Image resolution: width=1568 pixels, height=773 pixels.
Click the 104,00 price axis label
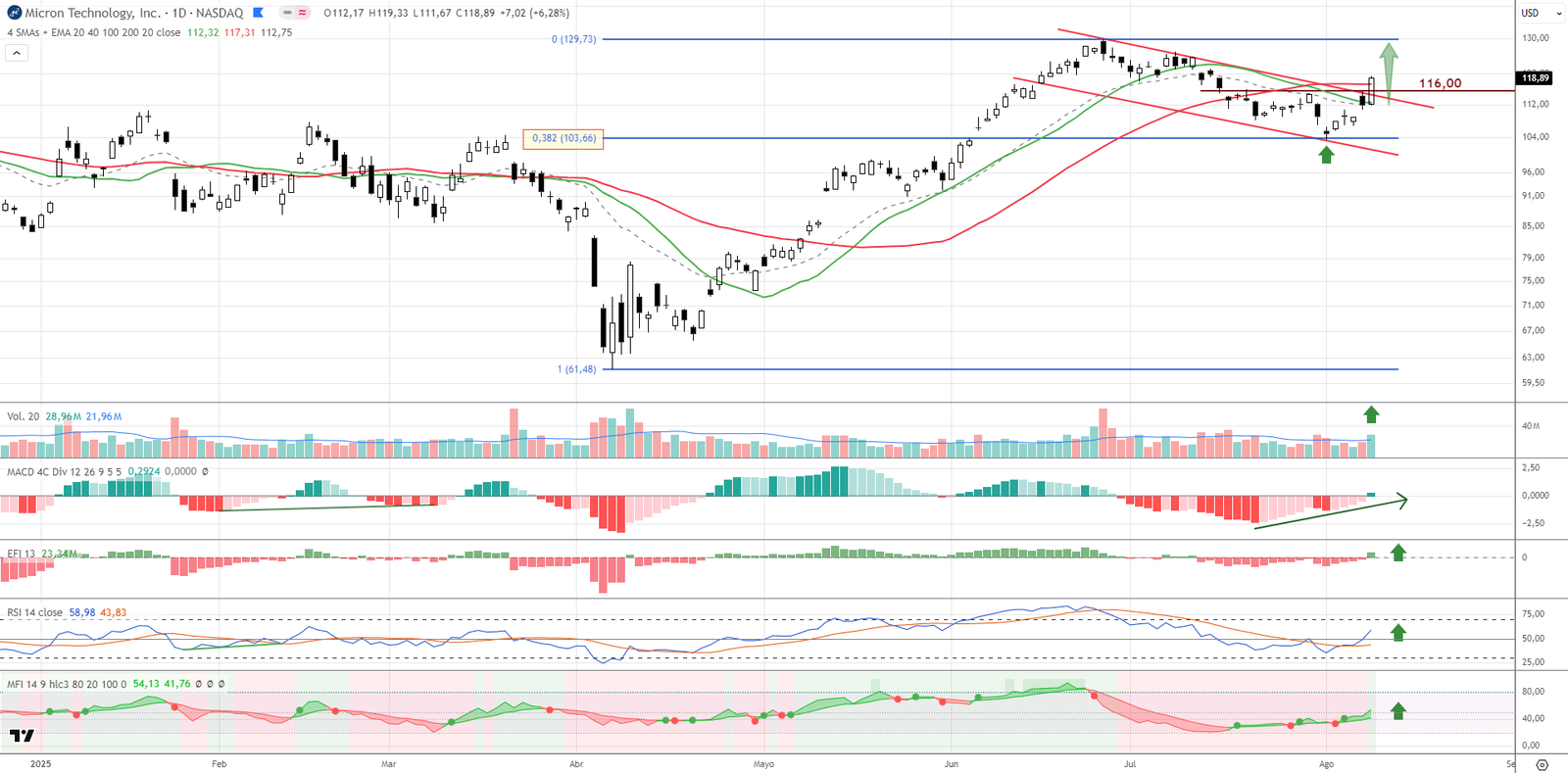point(1536,137)
